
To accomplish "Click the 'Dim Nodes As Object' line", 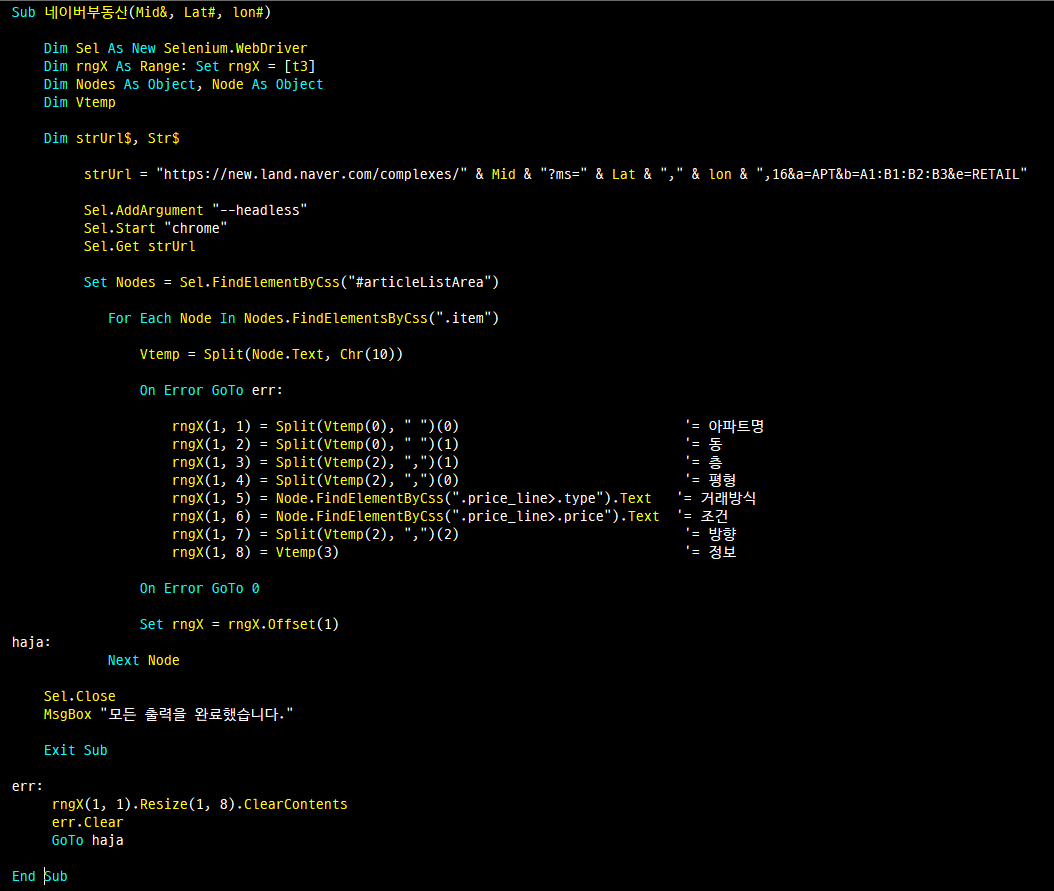I will click(184, 85).
